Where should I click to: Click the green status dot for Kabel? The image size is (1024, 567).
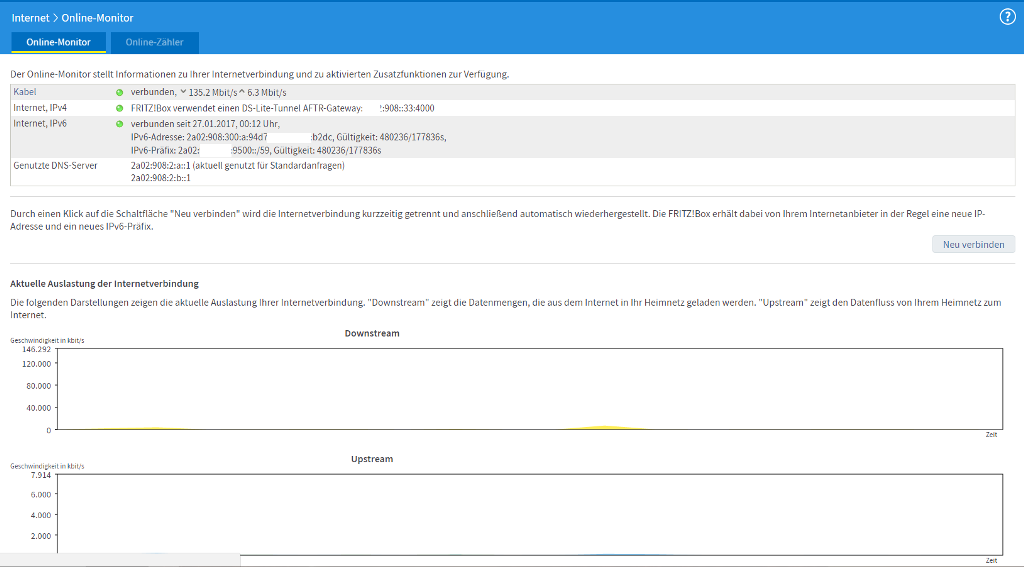click(120, 92)
